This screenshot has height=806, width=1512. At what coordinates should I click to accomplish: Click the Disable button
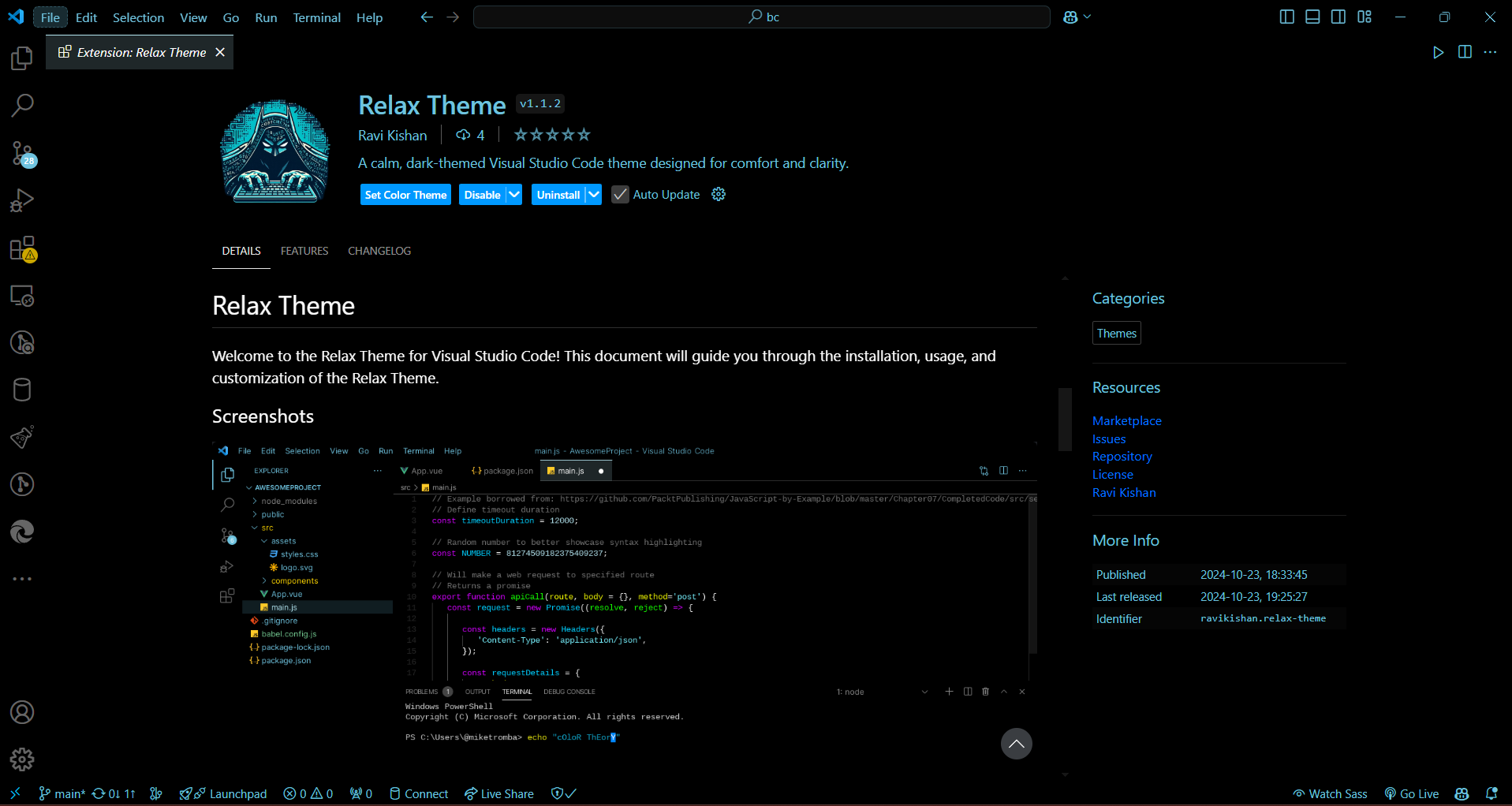point(482,195)
